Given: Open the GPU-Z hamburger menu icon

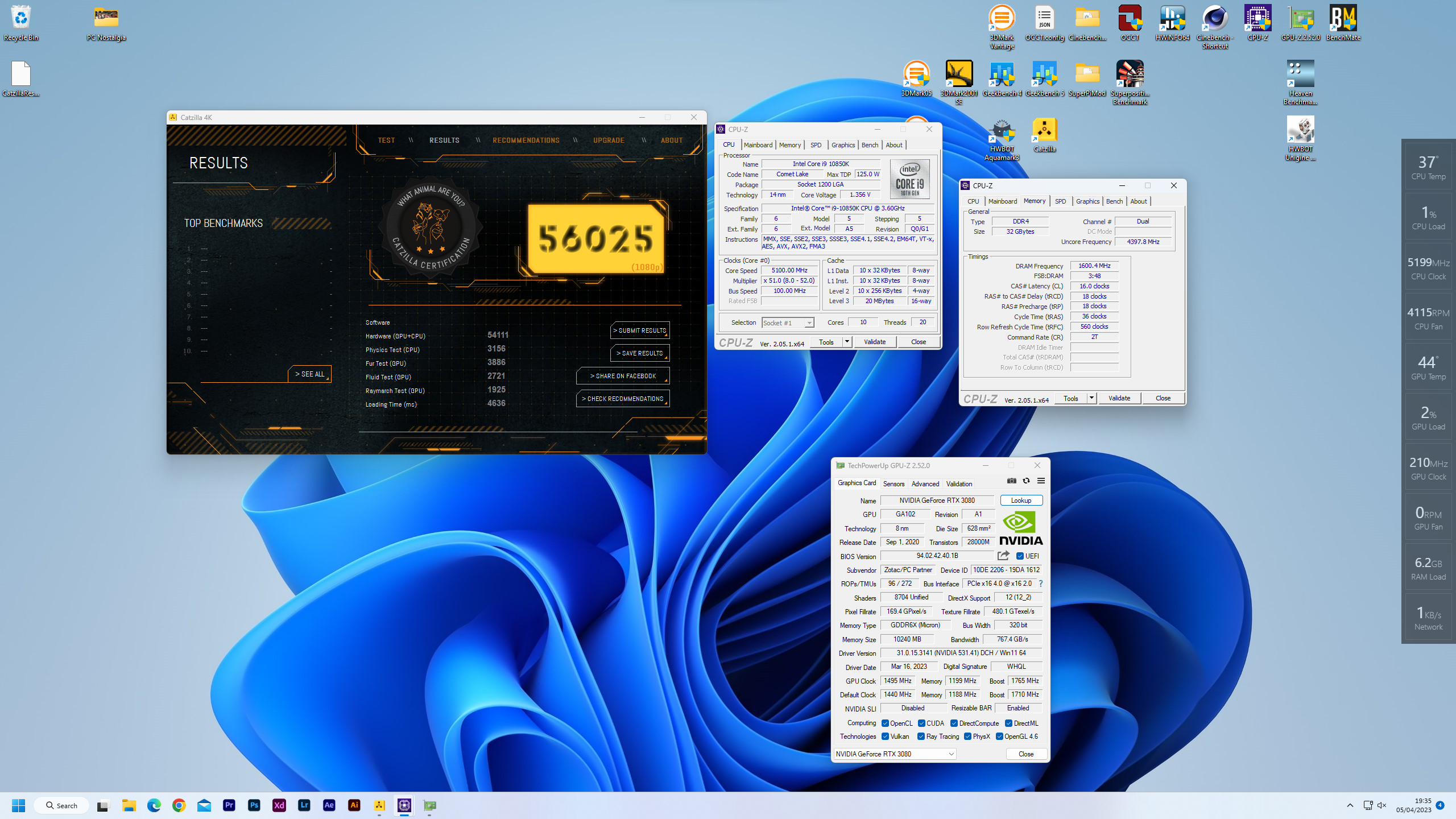Looking at the screenshot, I should [x=1041, y=481].
